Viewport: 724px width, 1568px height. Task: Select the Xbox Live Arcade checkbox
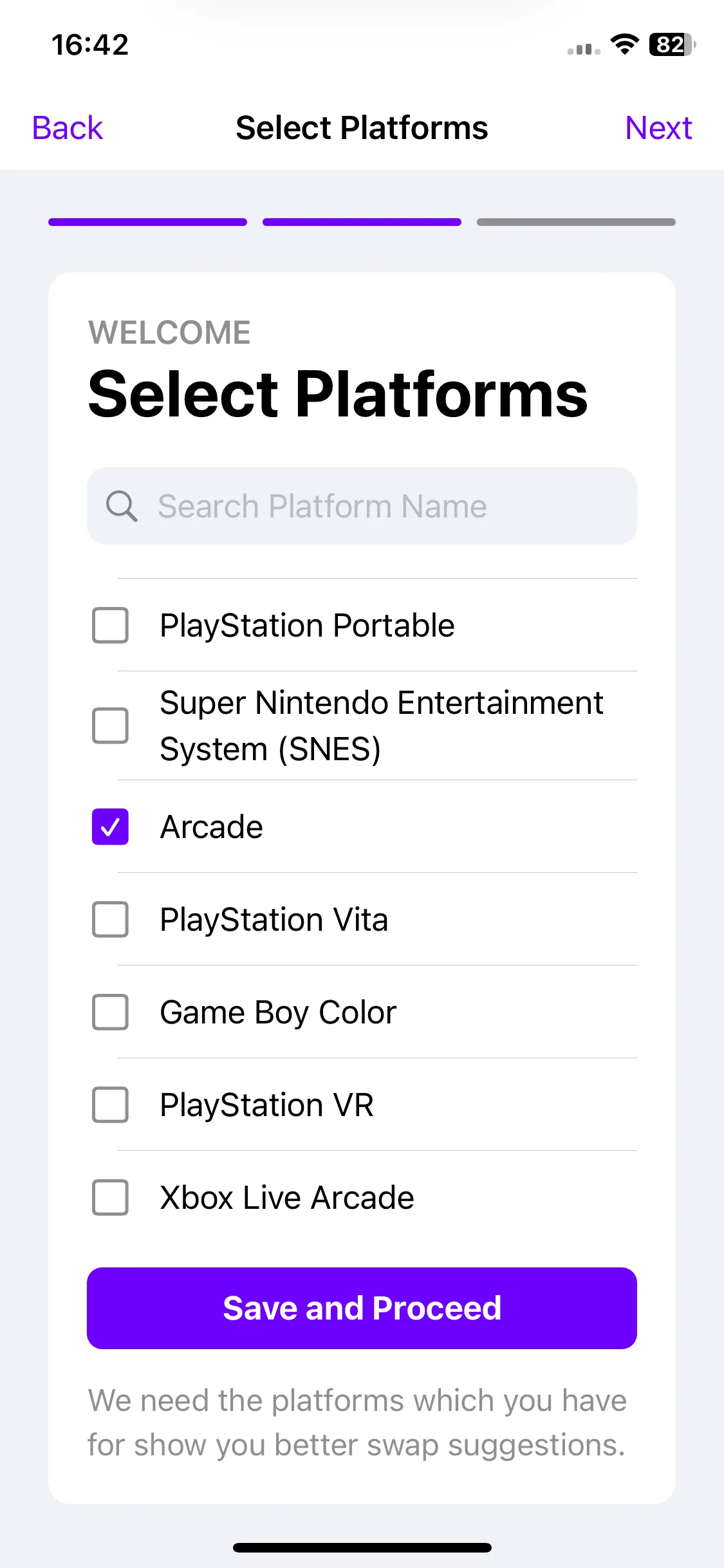110,1197
